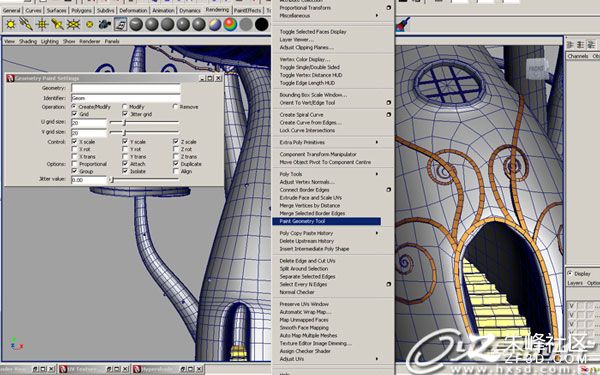Open option box beside Connect Border Edges
The height and width of the screenshot is (375, 600).
point(388,190)
